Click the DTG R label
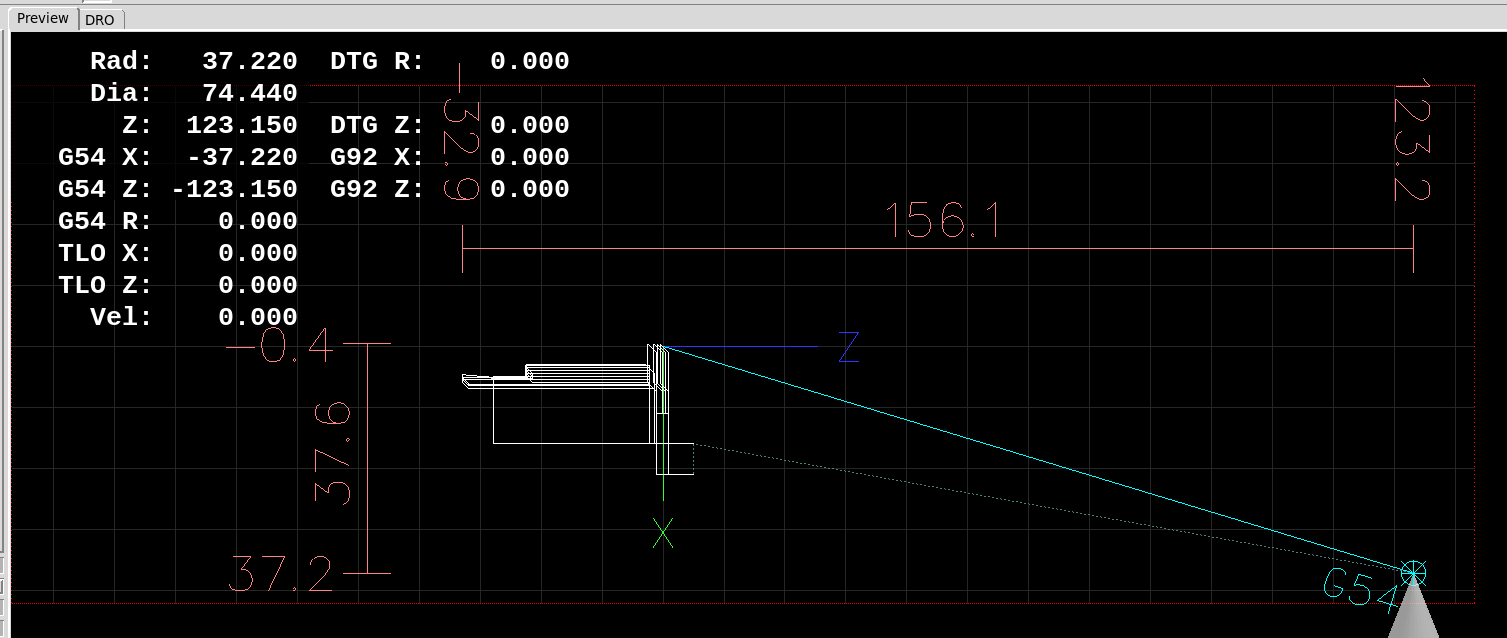Viewport: 1507px width, 638px height. (377, 61)
